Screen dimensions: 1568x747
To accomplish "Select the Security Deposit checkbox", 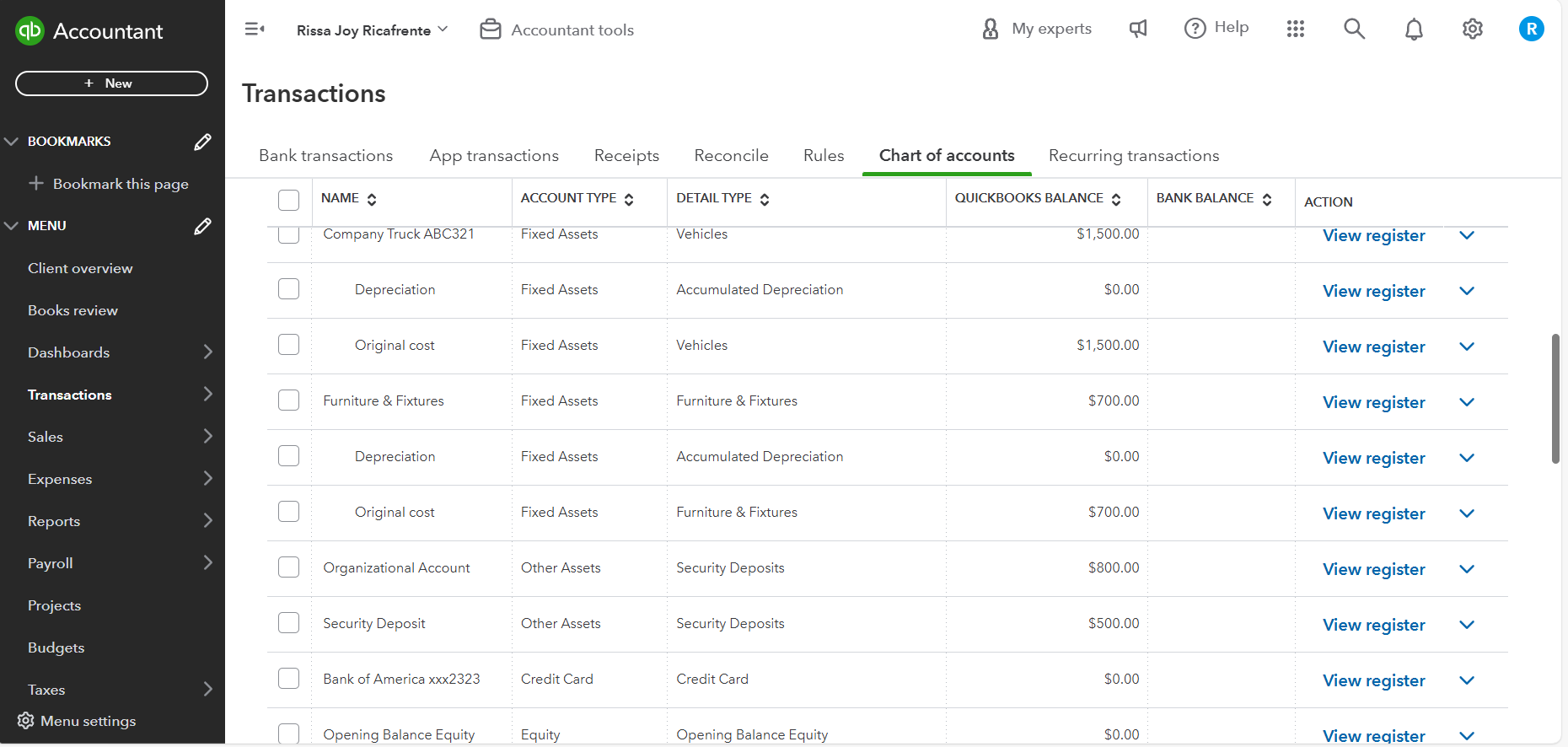I will (x=289, y=623).
